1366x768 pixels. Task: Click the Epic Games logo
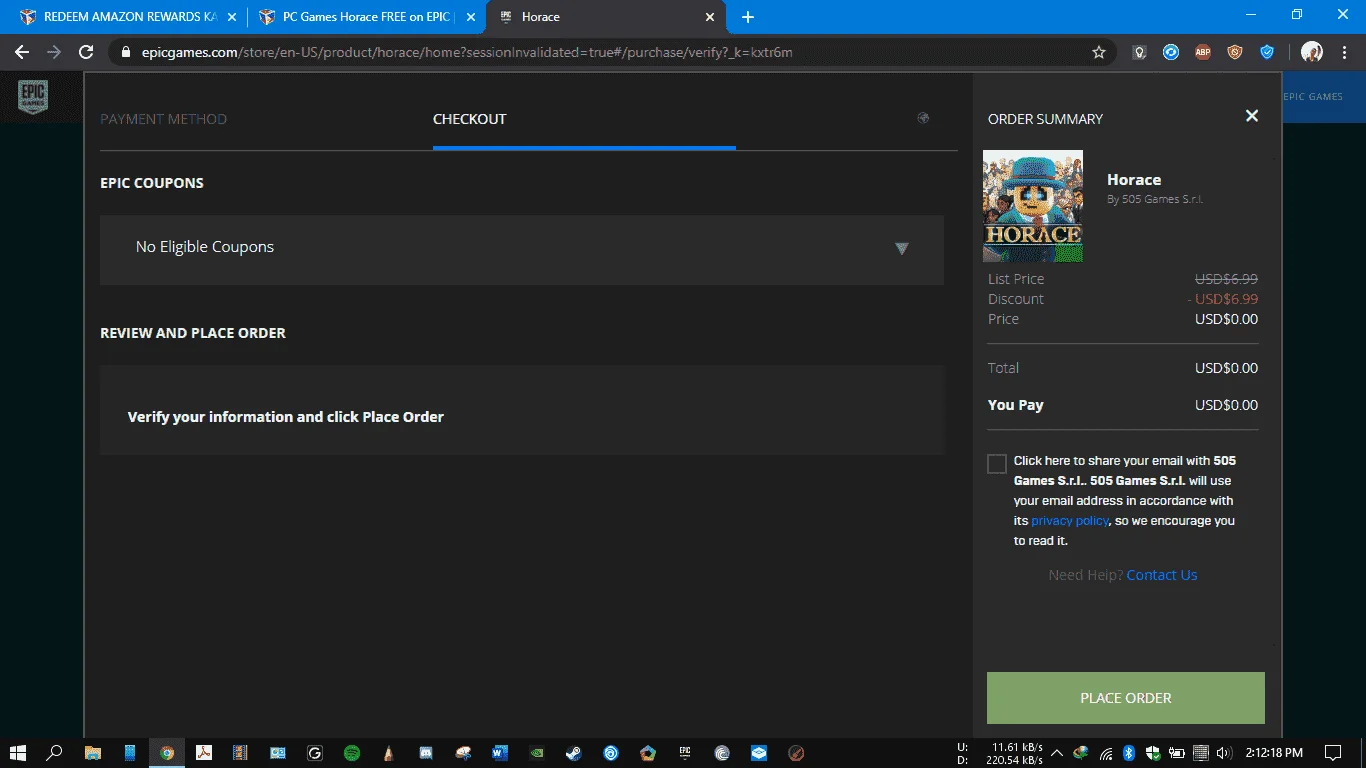[x=33, y=97]
